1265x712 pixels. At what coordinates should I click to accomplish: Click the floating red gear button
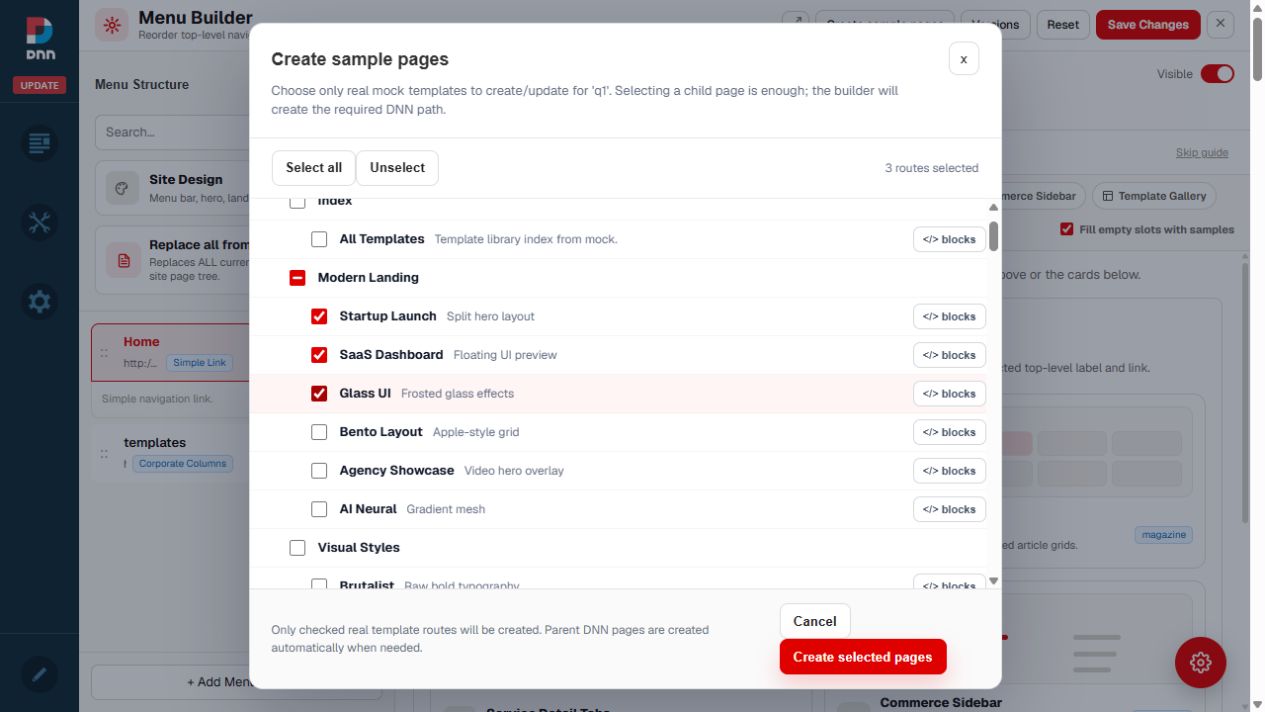1200,662
